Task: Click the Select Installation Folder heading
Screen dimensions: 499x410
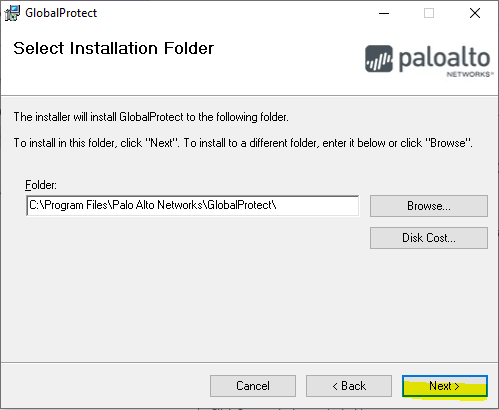Action: coord(113,48)
